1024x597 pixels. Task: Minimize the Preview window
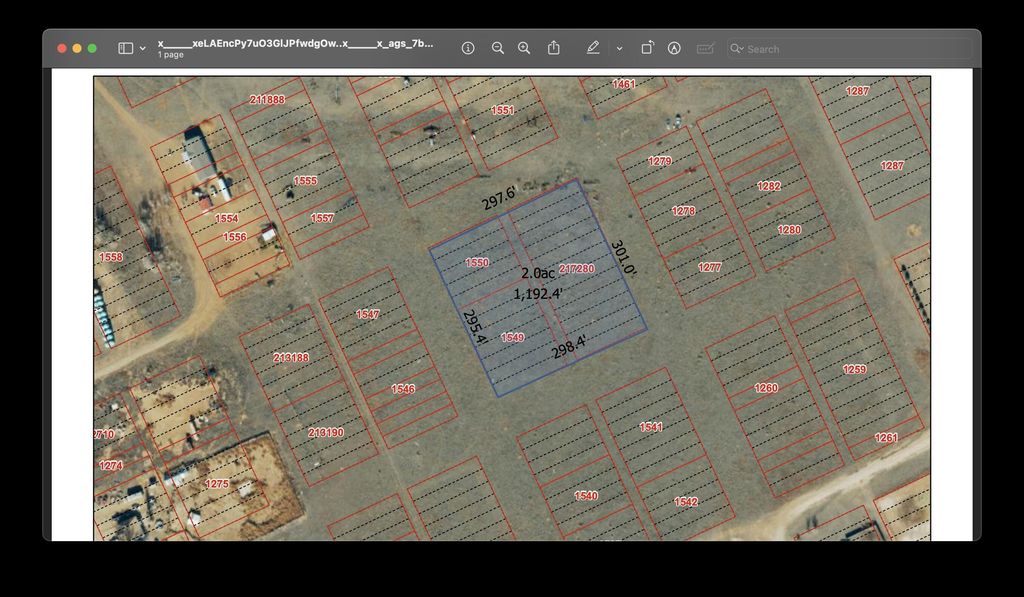tap(77, 48)
